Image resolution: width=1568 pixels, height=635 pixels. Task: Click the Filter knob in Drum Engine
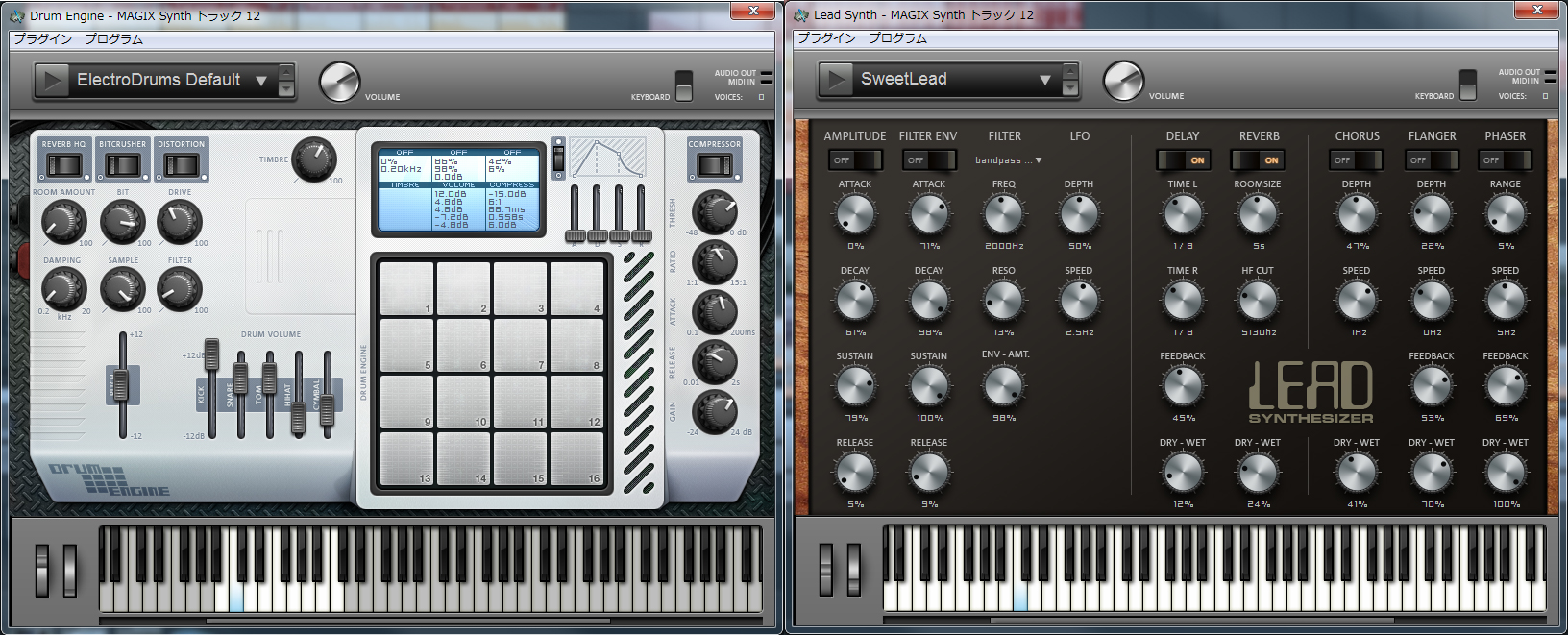(180, 288)
